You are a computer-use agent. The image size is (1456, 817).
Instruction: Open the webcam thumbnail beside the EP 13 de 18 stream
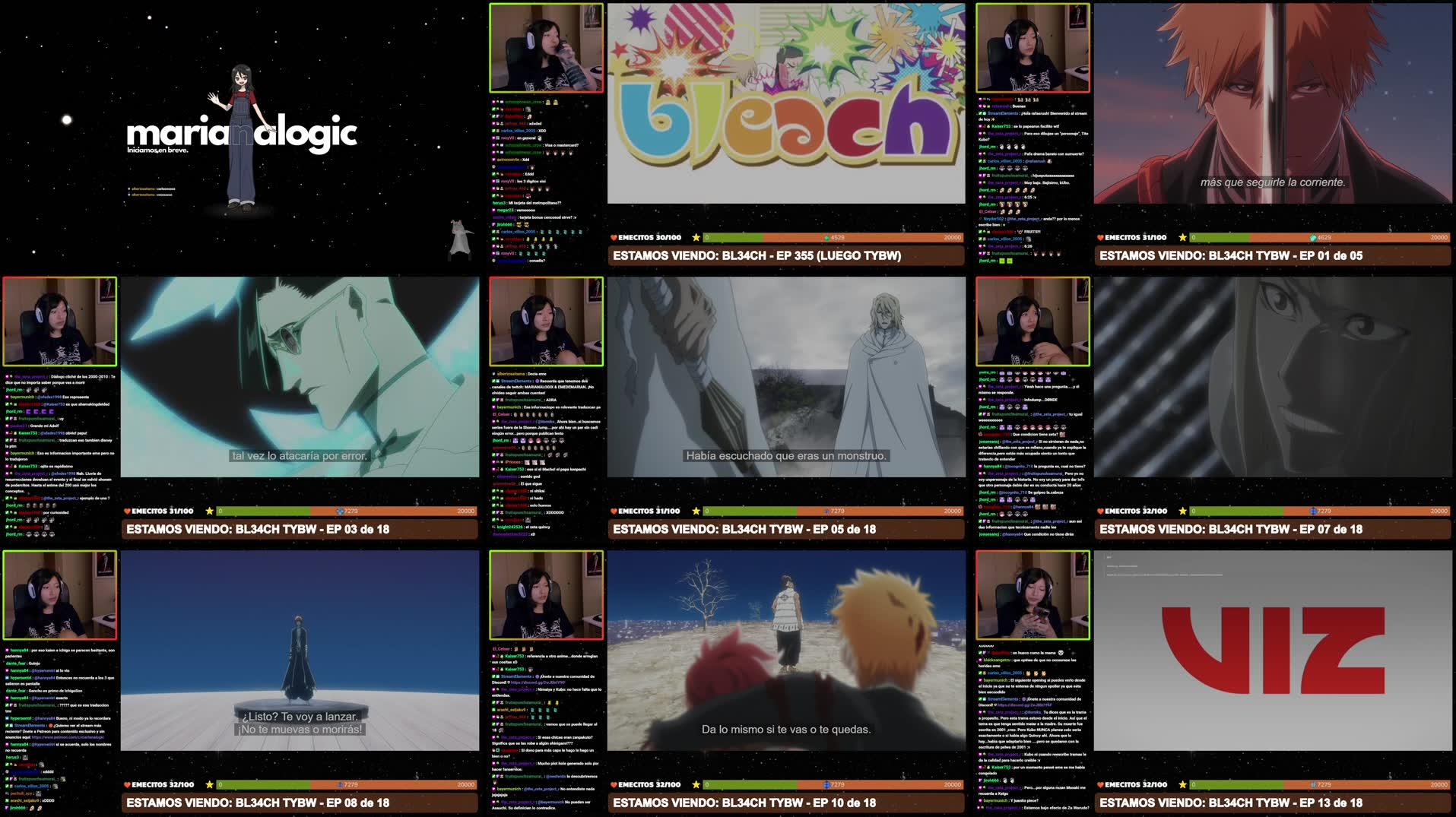1033,595
